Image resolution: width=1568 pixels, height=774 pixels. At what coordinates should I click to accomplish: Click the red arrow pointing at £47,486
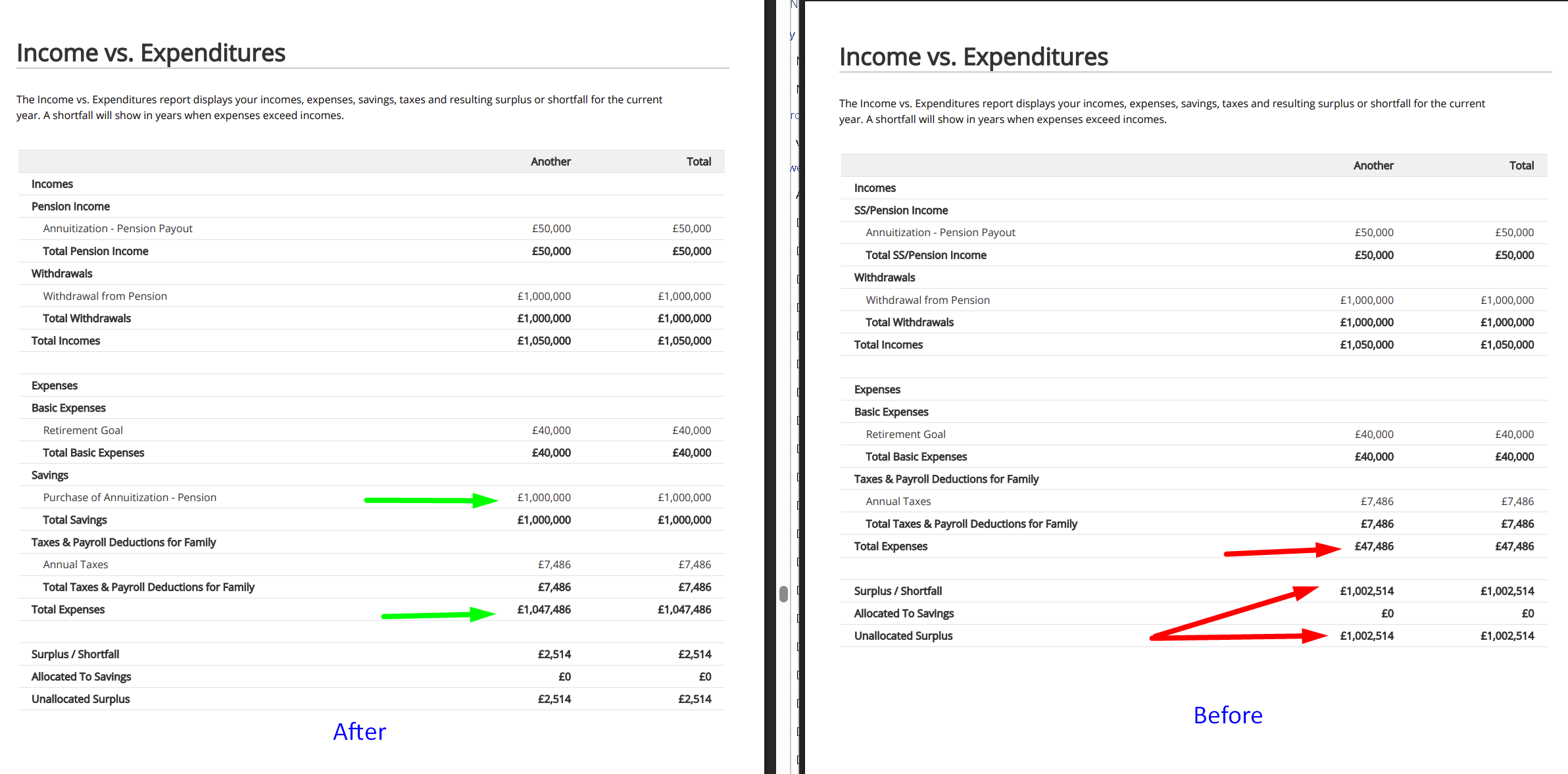pyautogui.click(x=1281, y=551)
